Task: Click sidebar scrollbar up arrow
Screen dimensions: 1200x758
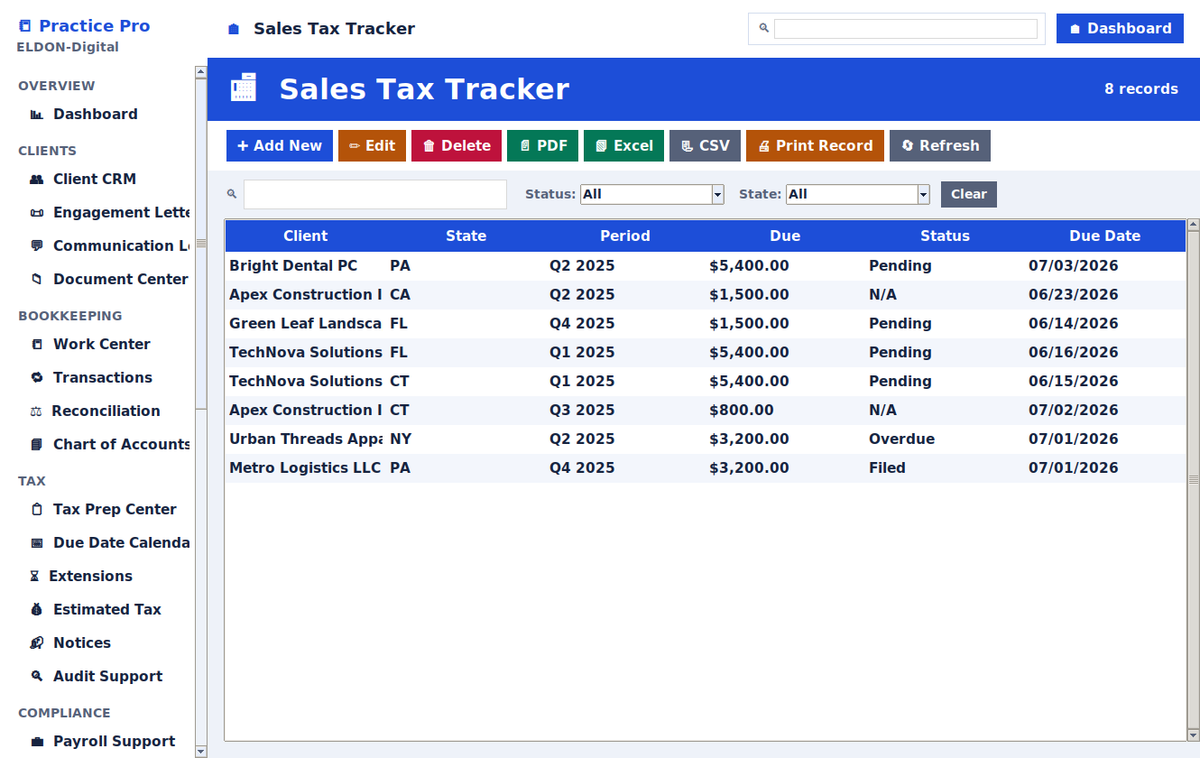Action: coord(201,71)
